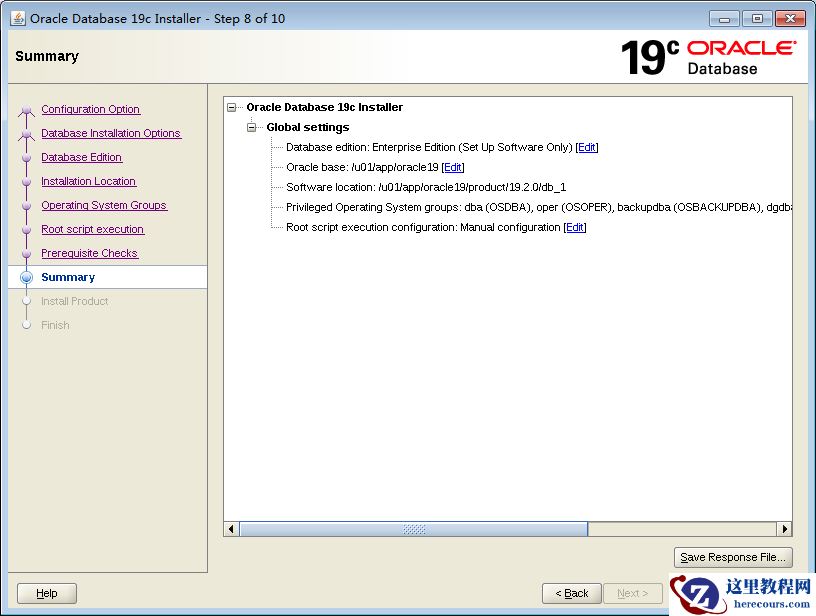Click the Database Edition step marker

(27, 158)
